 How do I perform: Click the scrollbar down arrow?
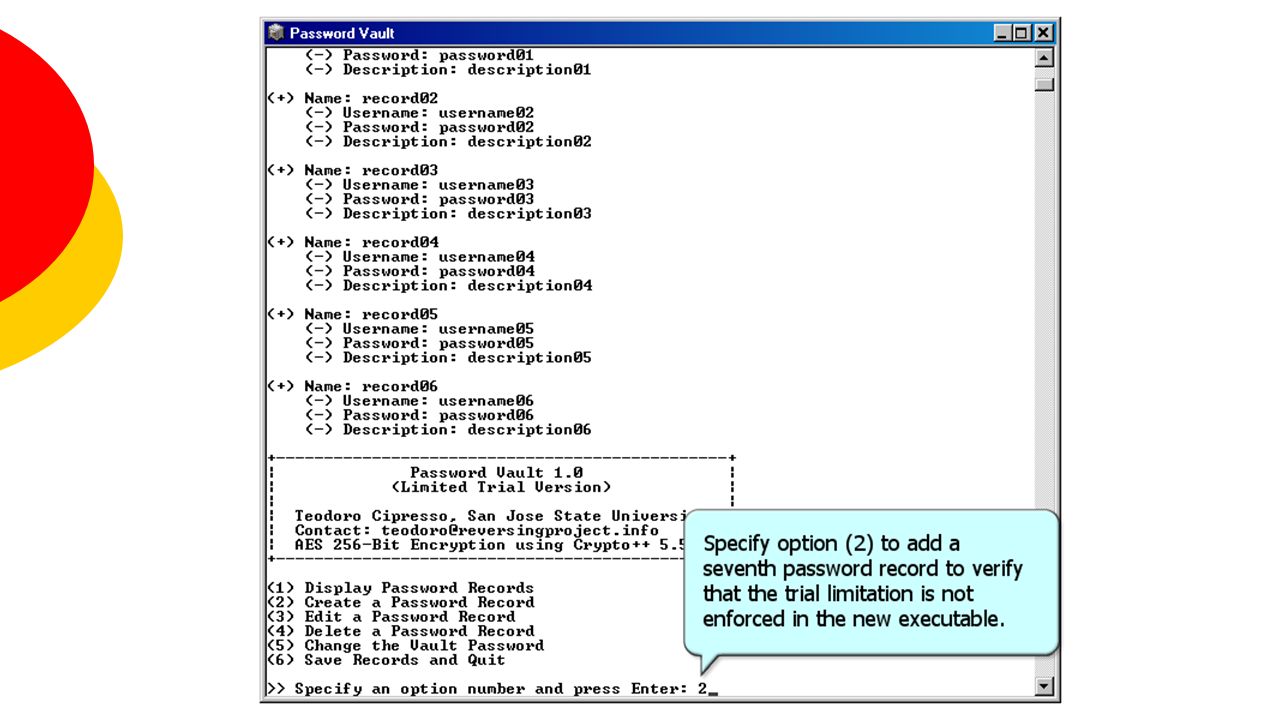click(x=1044, y=686)
